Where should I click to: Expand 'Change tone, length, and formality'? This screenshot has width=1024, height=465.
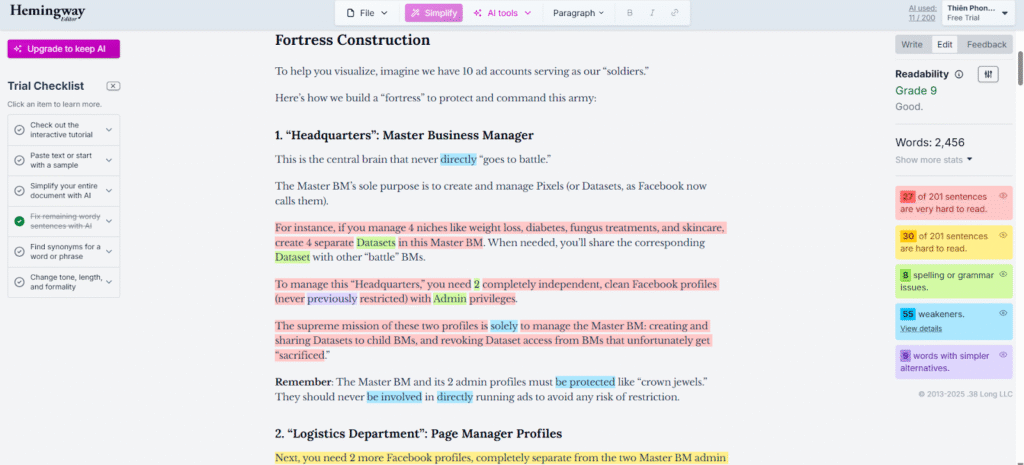109,282
